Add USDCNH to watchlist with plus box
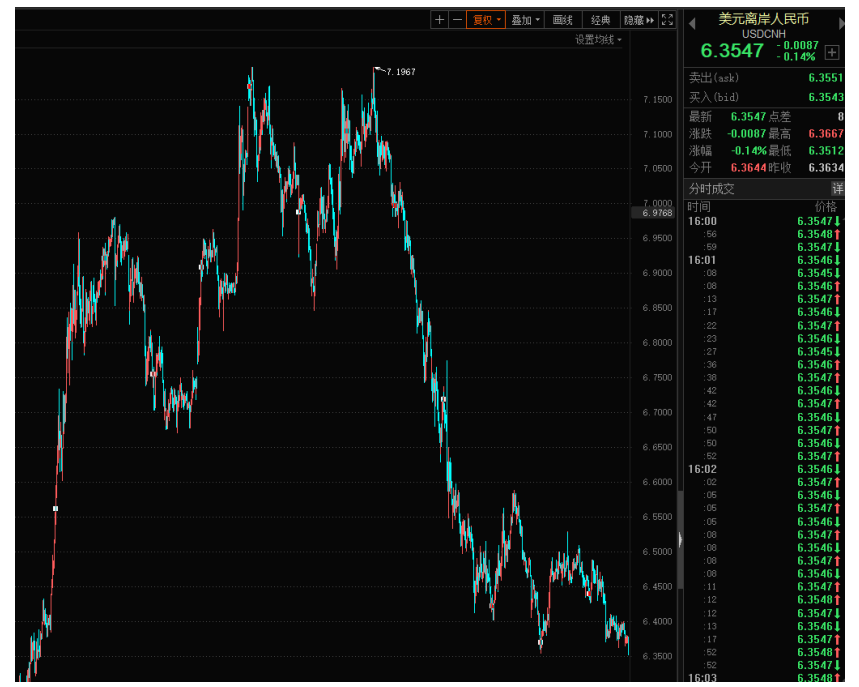 [832, 52]
